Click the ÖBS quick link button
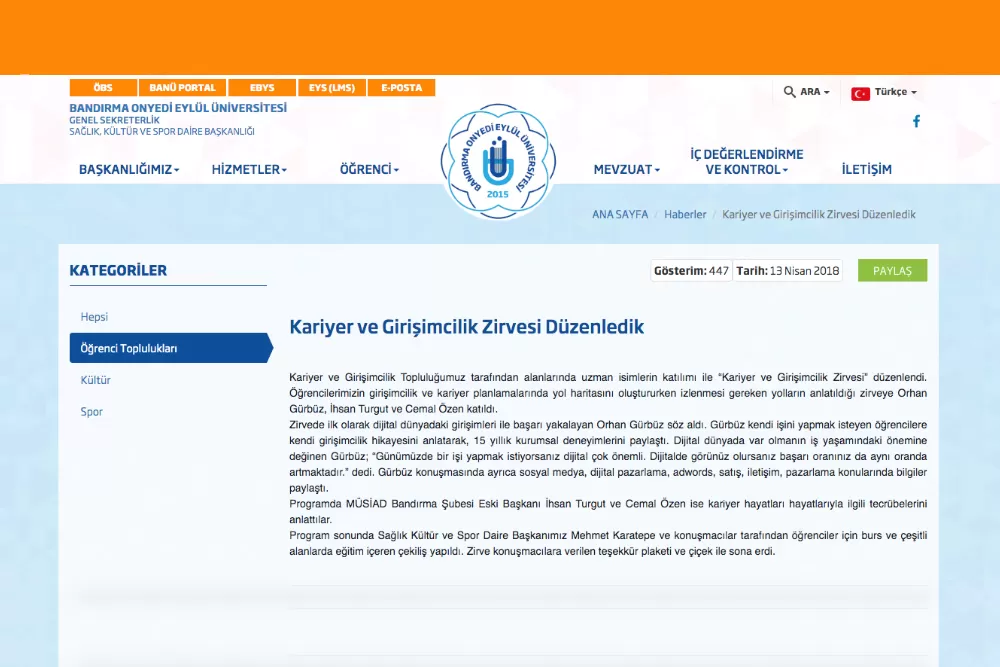Viewport: 1000px width, 667px height. click(x=103, y=88)
